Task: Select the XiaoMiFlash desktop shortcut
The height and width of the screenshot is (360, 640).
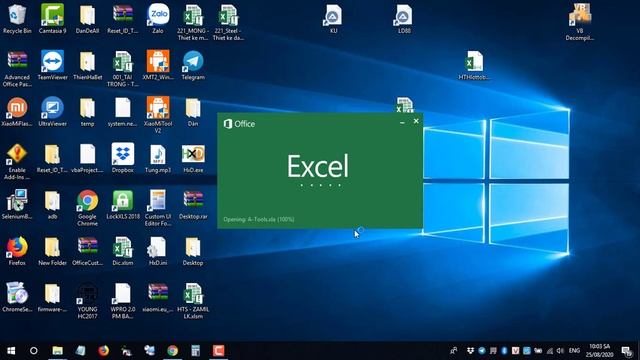Action: pos(17,112)
